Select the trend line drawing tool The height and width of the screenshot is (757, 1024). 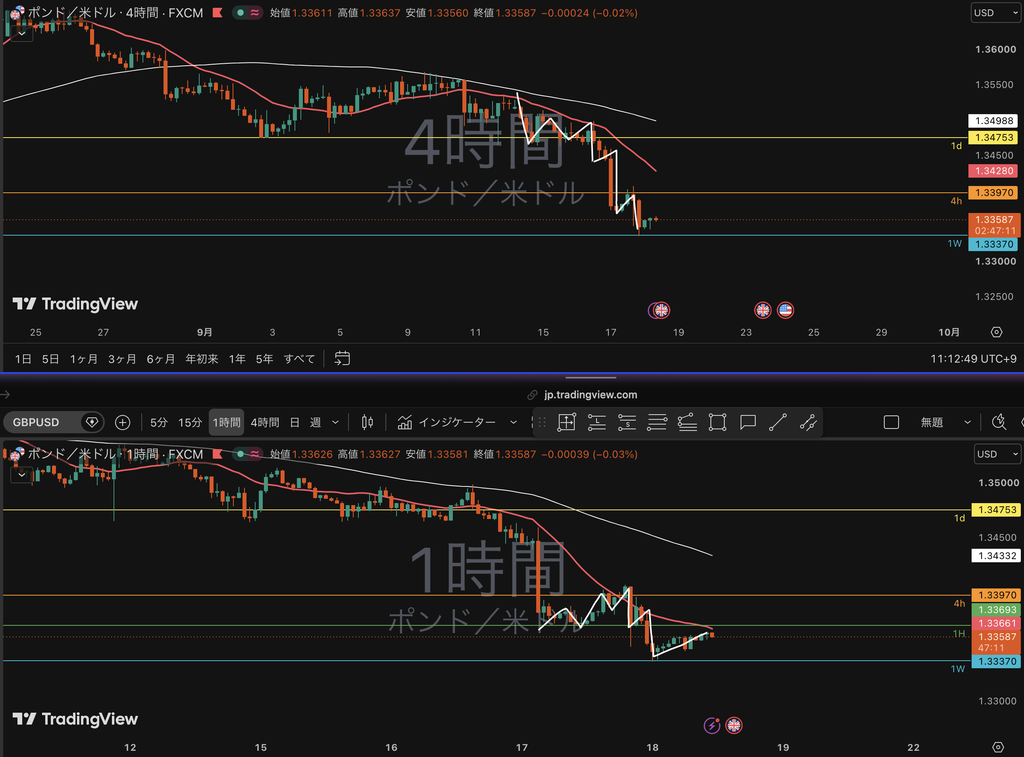(x=778, y=423)
